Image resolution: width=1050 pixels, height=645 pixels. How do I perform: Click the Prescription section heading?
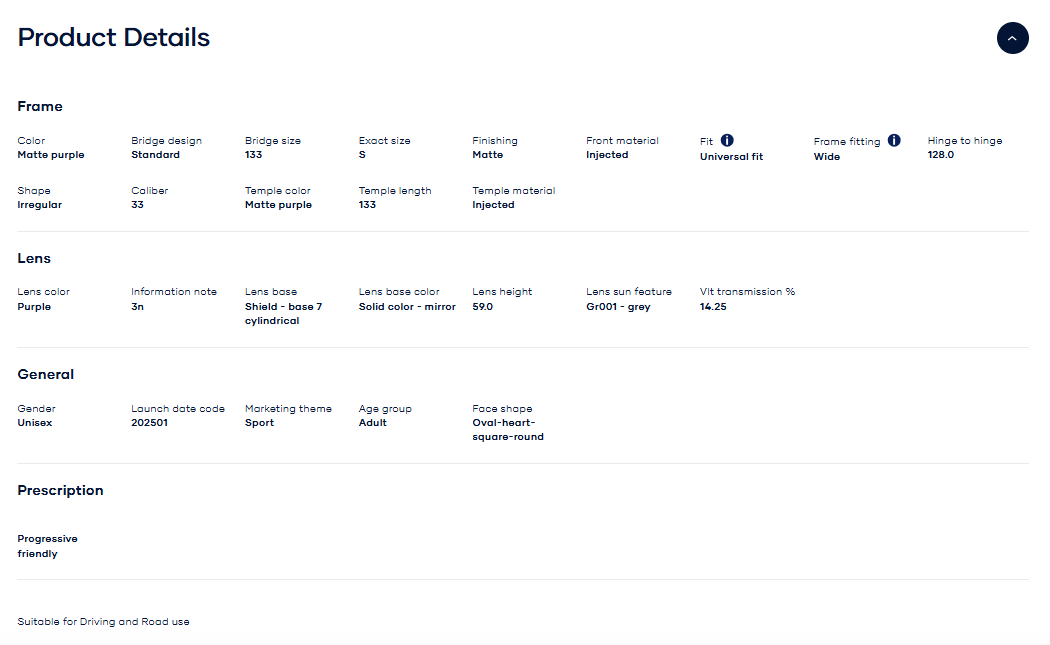pyautogui.click(x=60, y=491)
